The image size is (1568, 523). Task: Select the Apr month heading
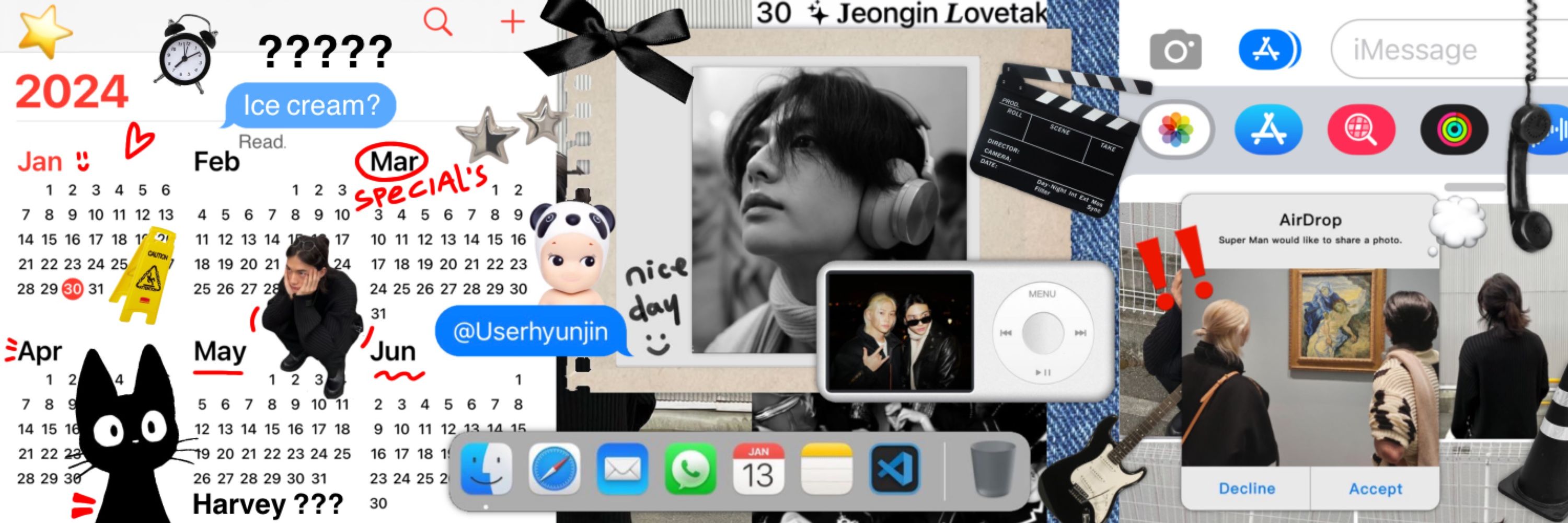pos(40,351)
